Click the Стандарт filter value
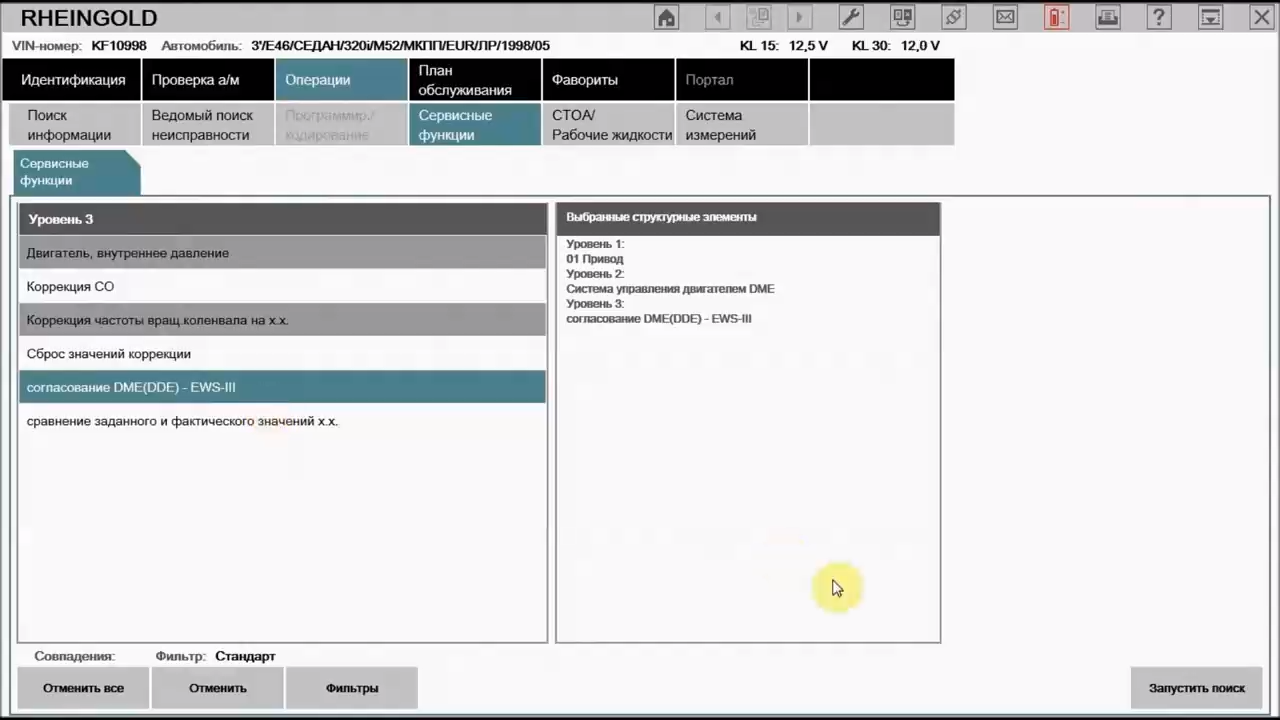 (245, 656)
